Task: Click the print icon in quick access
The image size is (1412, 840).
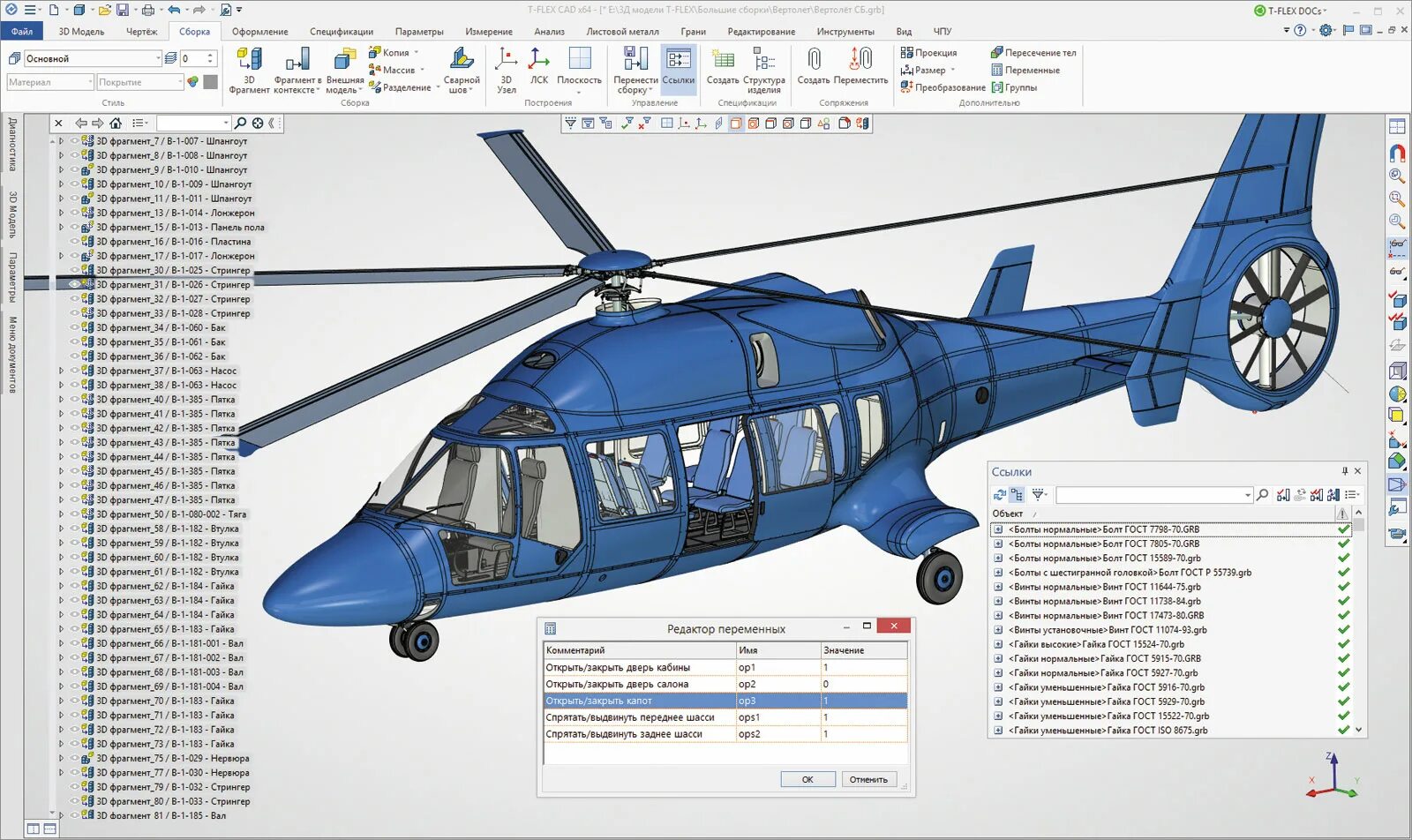Action: [x=147, y=11]
